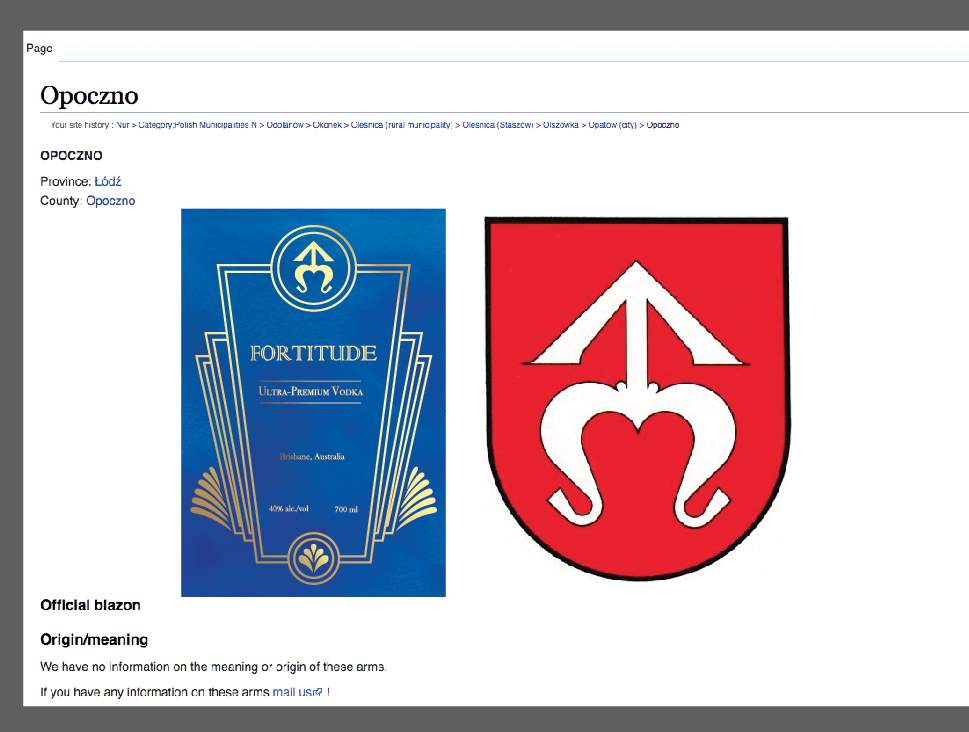
Task: Click the emblem atop the vodka label
Action: (x=313, y=266)
